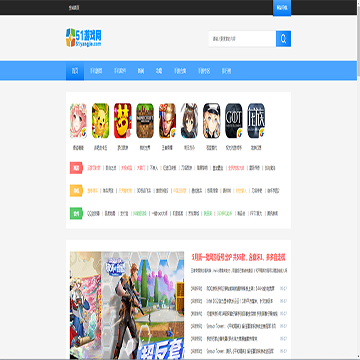Open the GOT game icon

[234, 121]
